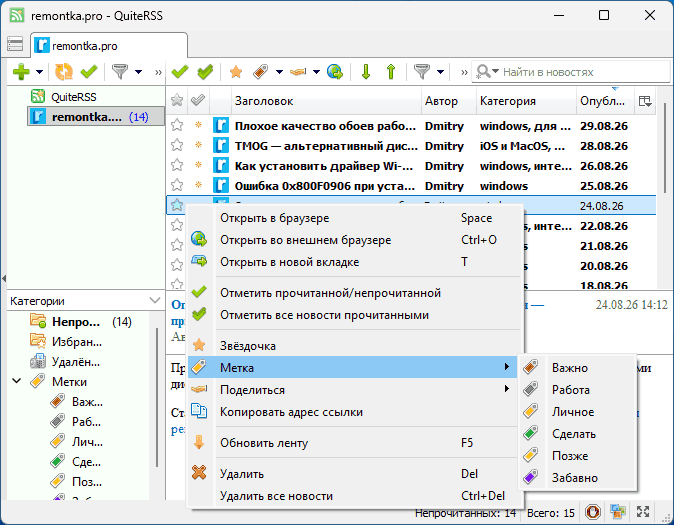This screenshot has width=674, height=525.
Task: Expand the news filter dropdown arrow
Action: [440, 72]
